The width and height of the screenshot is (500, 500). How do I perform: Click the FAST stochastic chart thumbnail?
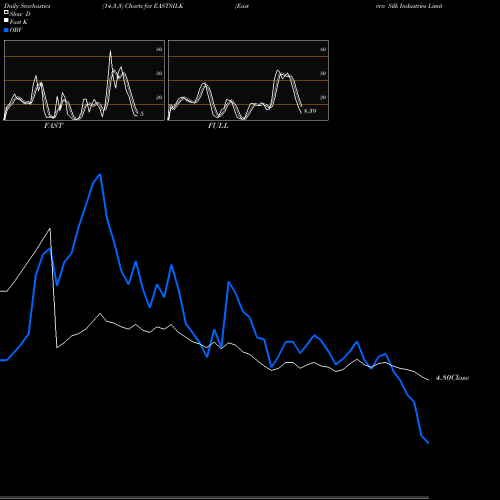tap(84, 80)
